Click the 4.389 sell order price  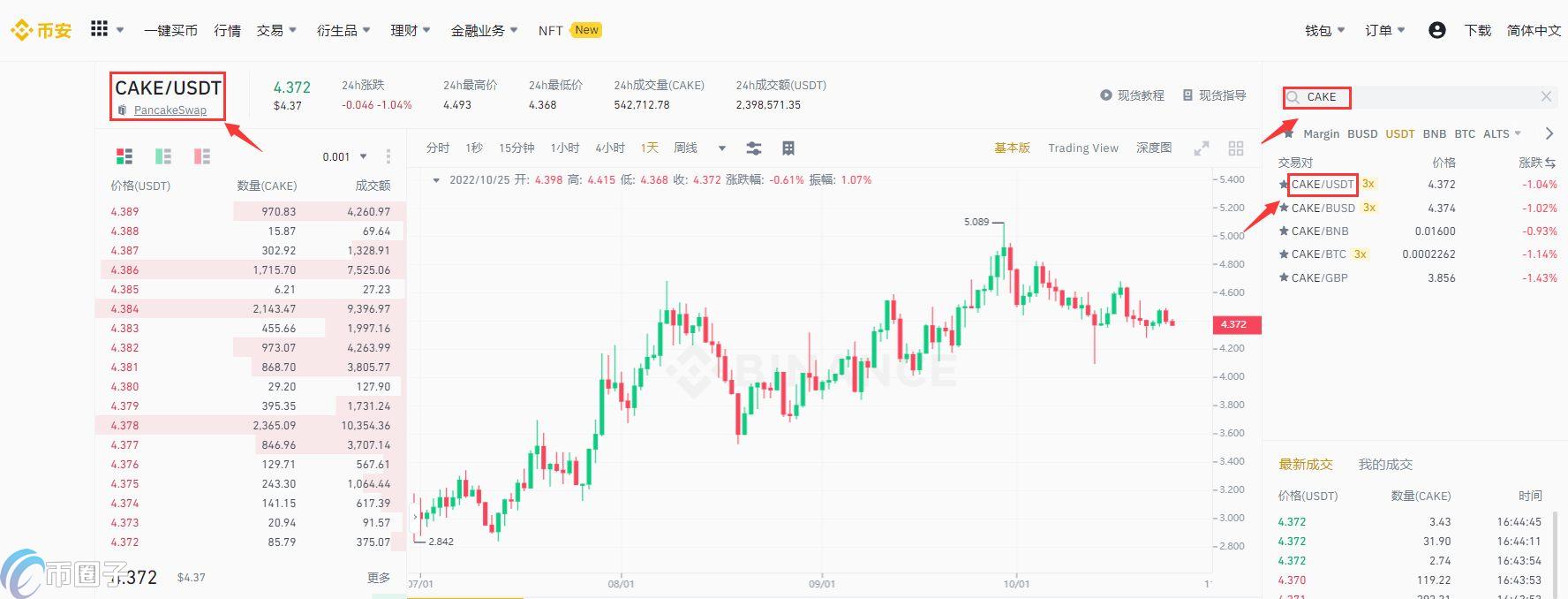(x=124, y=211)
